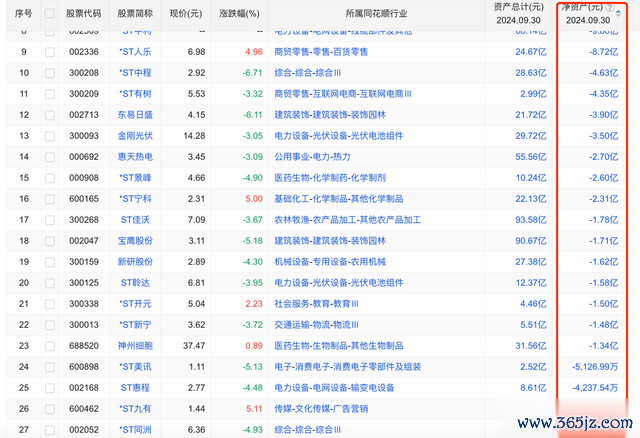Open stock name link *ST美讯

click(135, 366)
